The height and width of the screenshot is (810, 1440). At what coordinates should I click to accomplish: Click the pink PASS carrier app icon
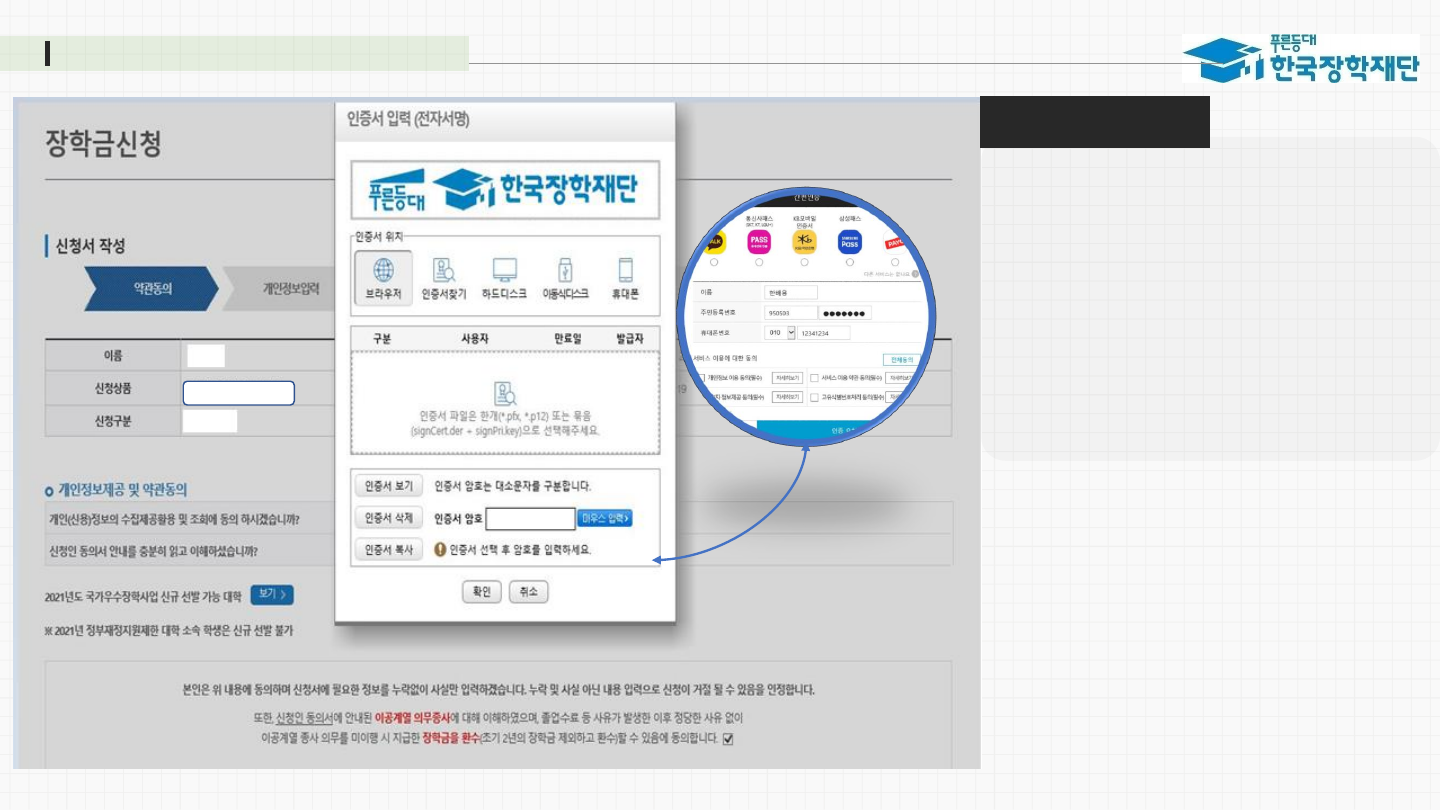[759, 241]
